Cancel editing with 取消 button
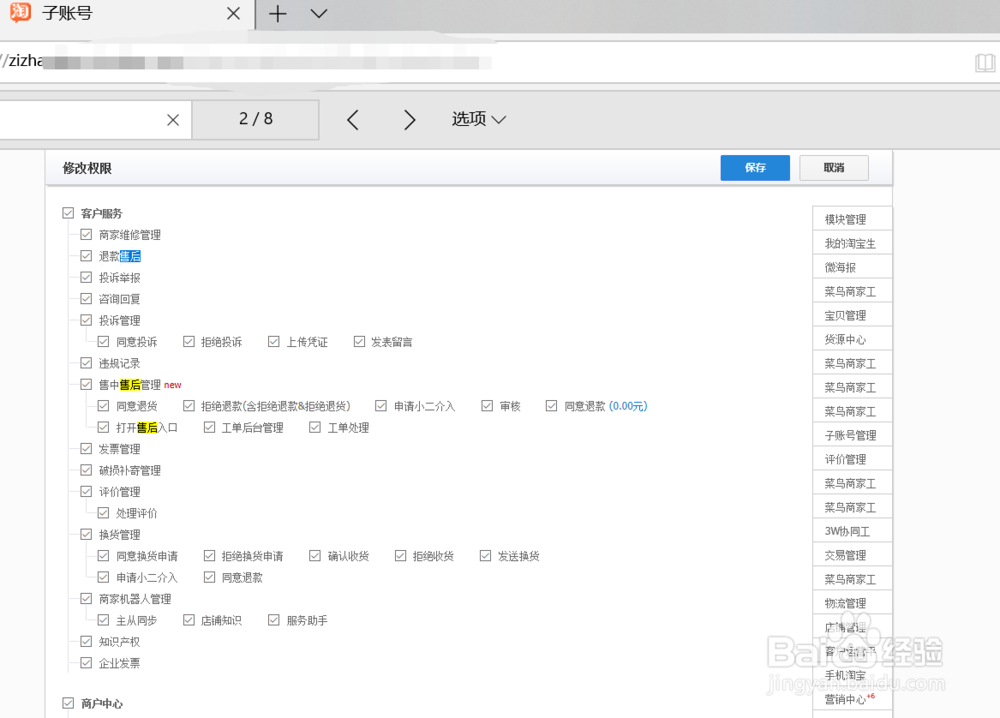The image size is (1000, 718). pyautogui.click(x=834, y=168)
